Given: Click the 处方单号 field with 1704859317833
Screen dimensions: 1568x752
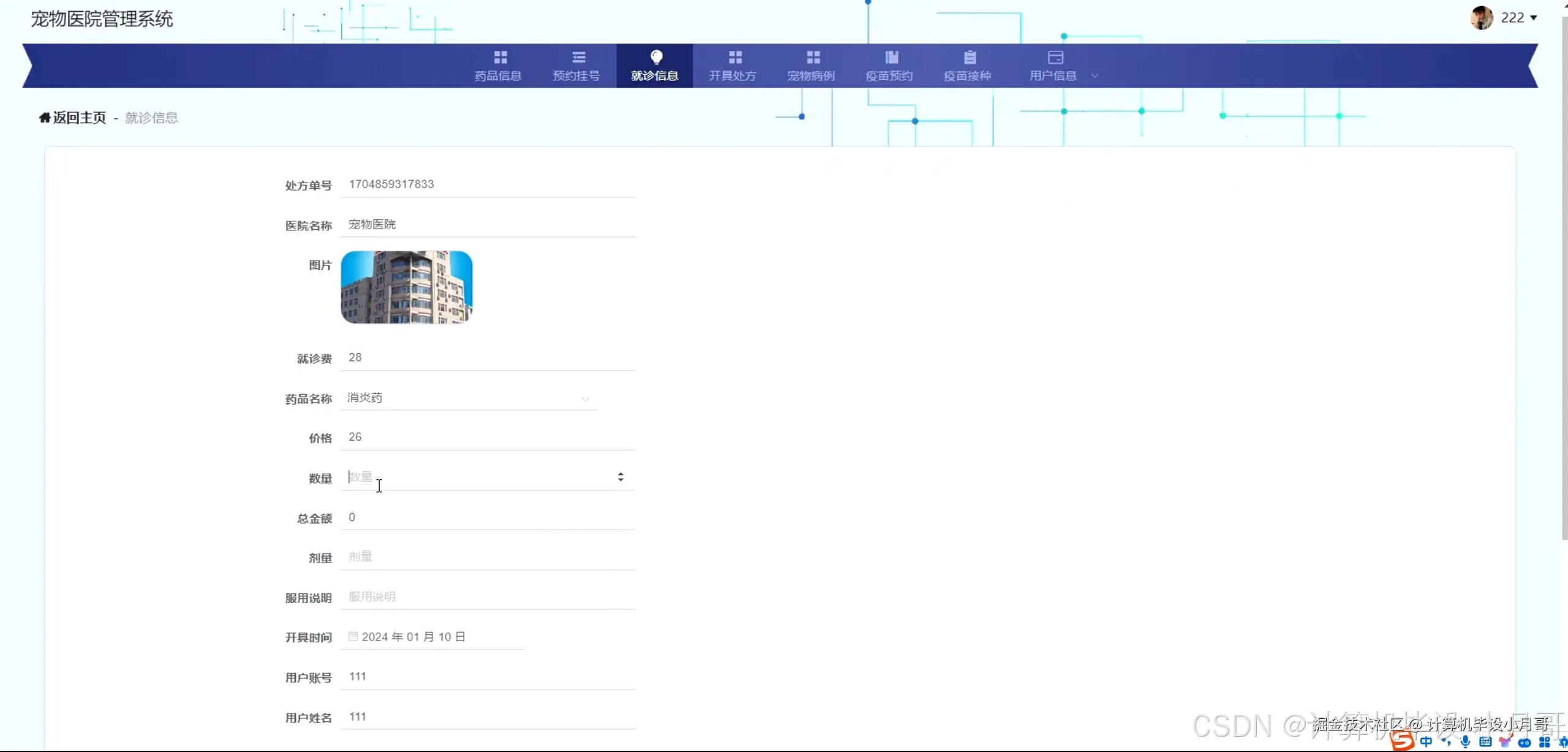Looking at the screenshot, I should 488,184.
